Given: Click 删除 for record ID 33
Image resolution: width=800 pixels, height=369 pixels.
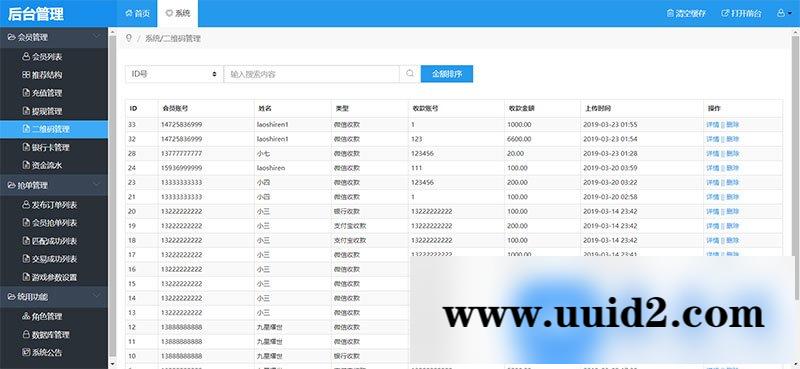Looking at the screenshot, I should pos(733,125).
